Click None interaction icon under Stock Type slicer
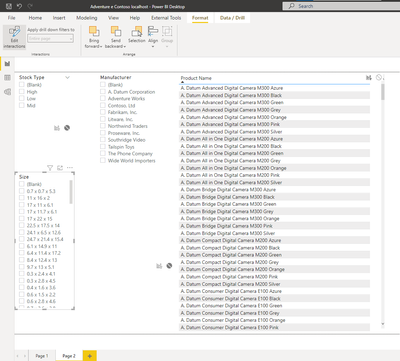 [67, 128]
